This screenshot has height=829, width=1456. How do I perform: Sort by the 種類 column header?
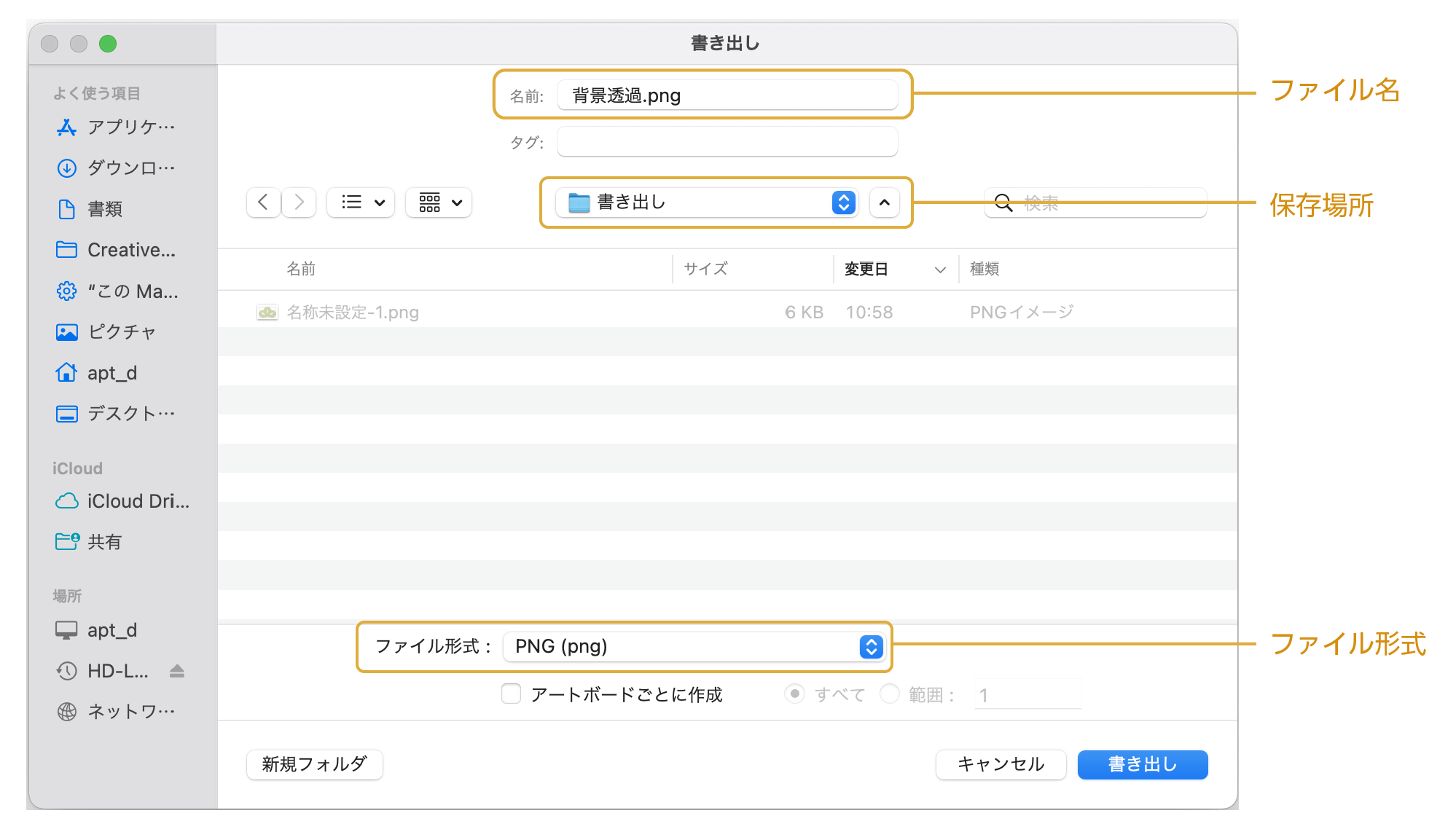[x=985, y=270]
